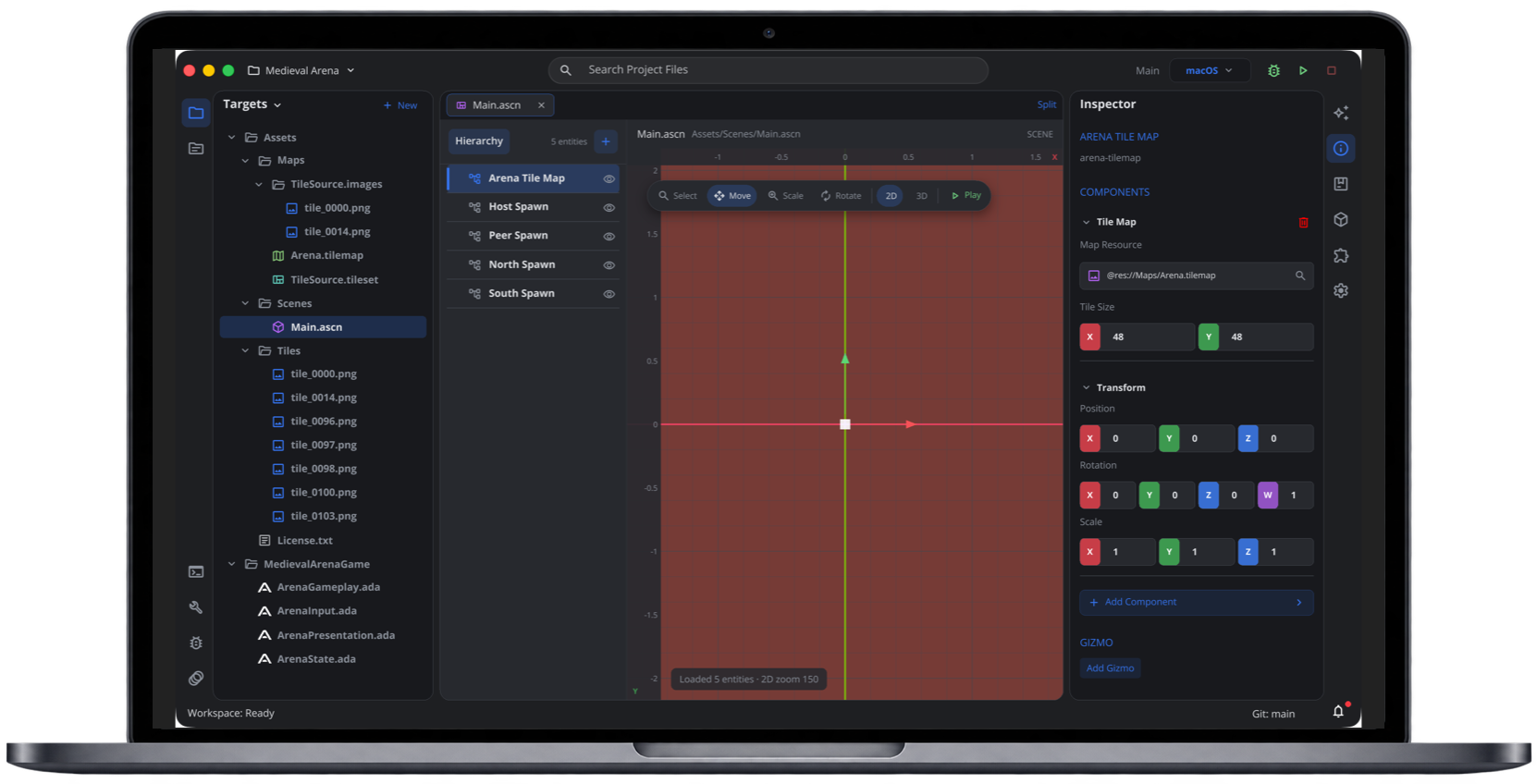Start Play mode from the scene toolbar
1537x784 pixels.
pos(965,196)
